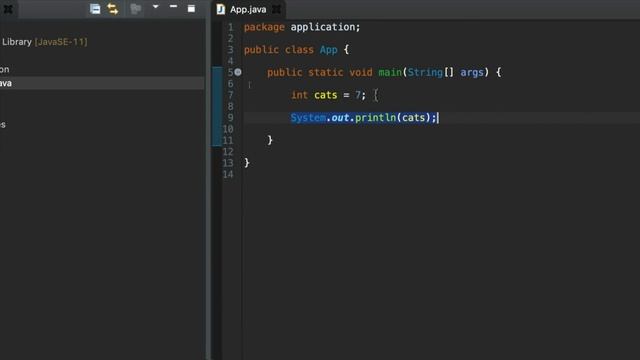Open the explorer View Menu triangle
The image size is (640, 360).
point(156,7)
